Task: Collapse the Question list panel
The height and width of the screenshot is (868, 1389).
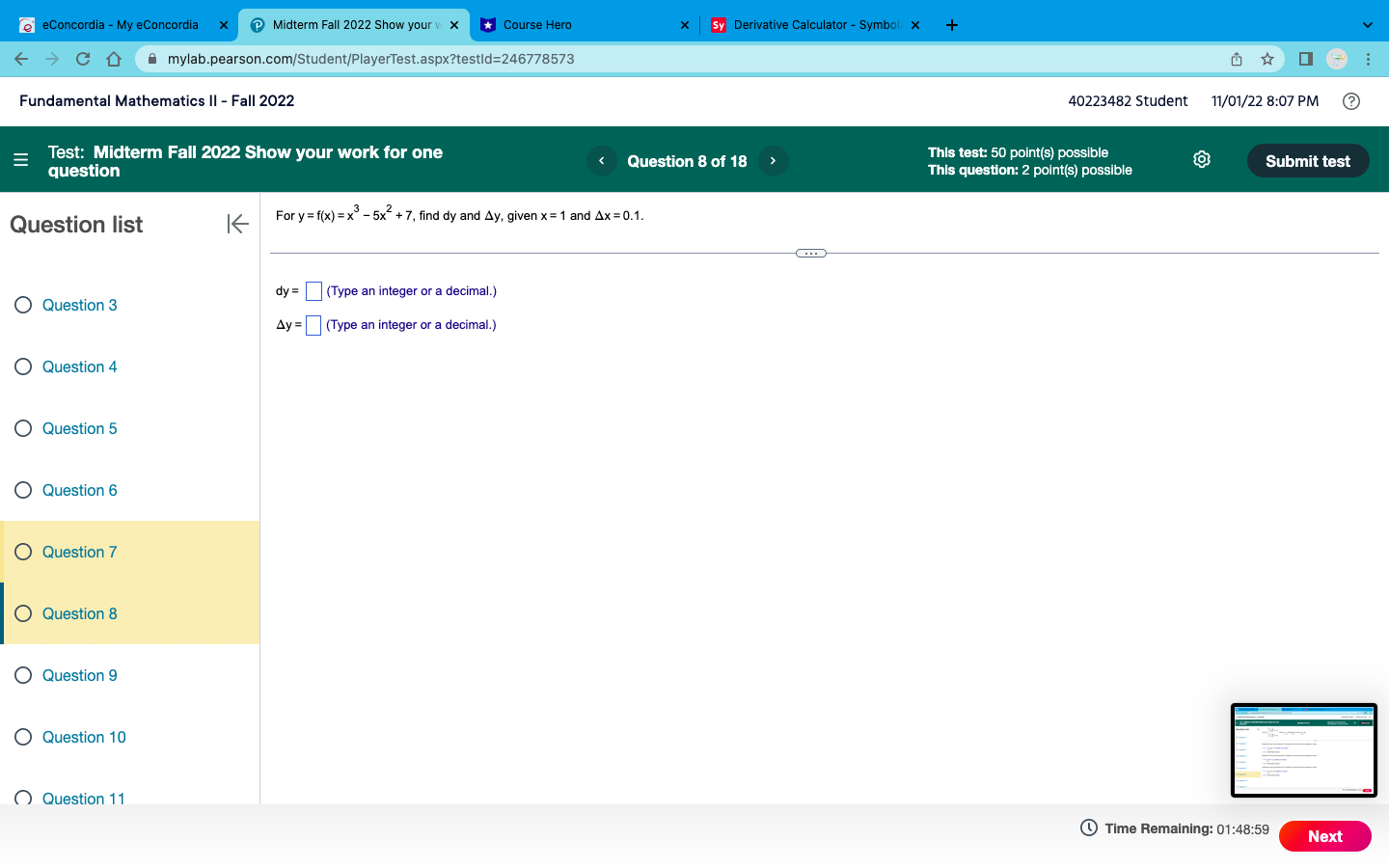Action: click(x=238, y=224)
